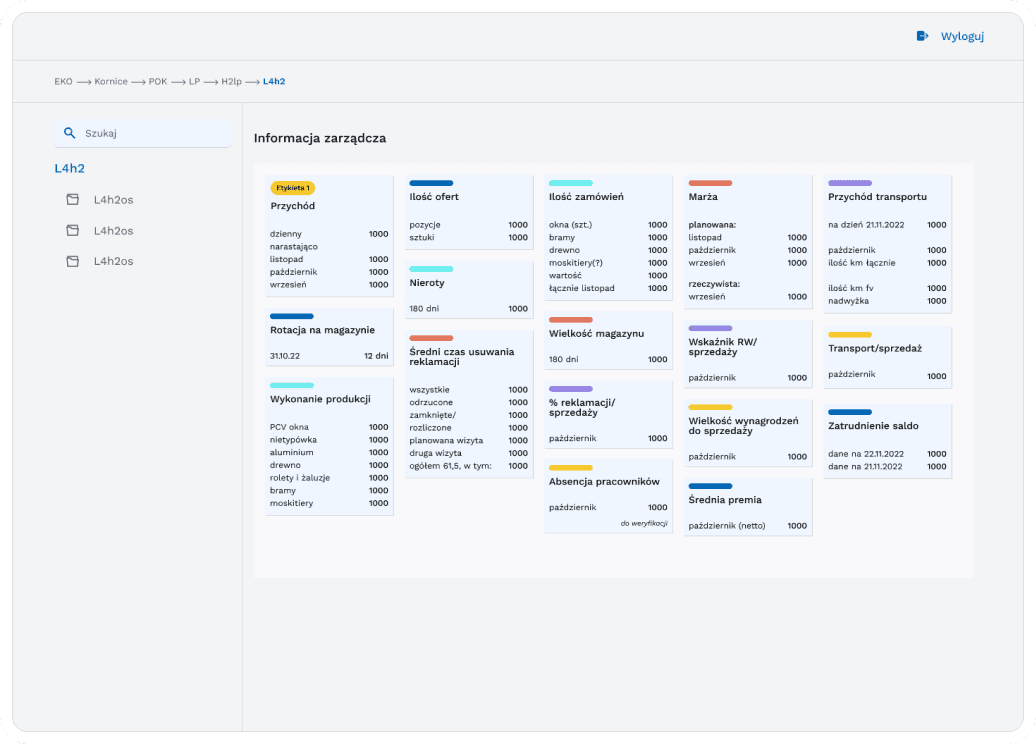Open the Przychód card title

pos(293,206)
